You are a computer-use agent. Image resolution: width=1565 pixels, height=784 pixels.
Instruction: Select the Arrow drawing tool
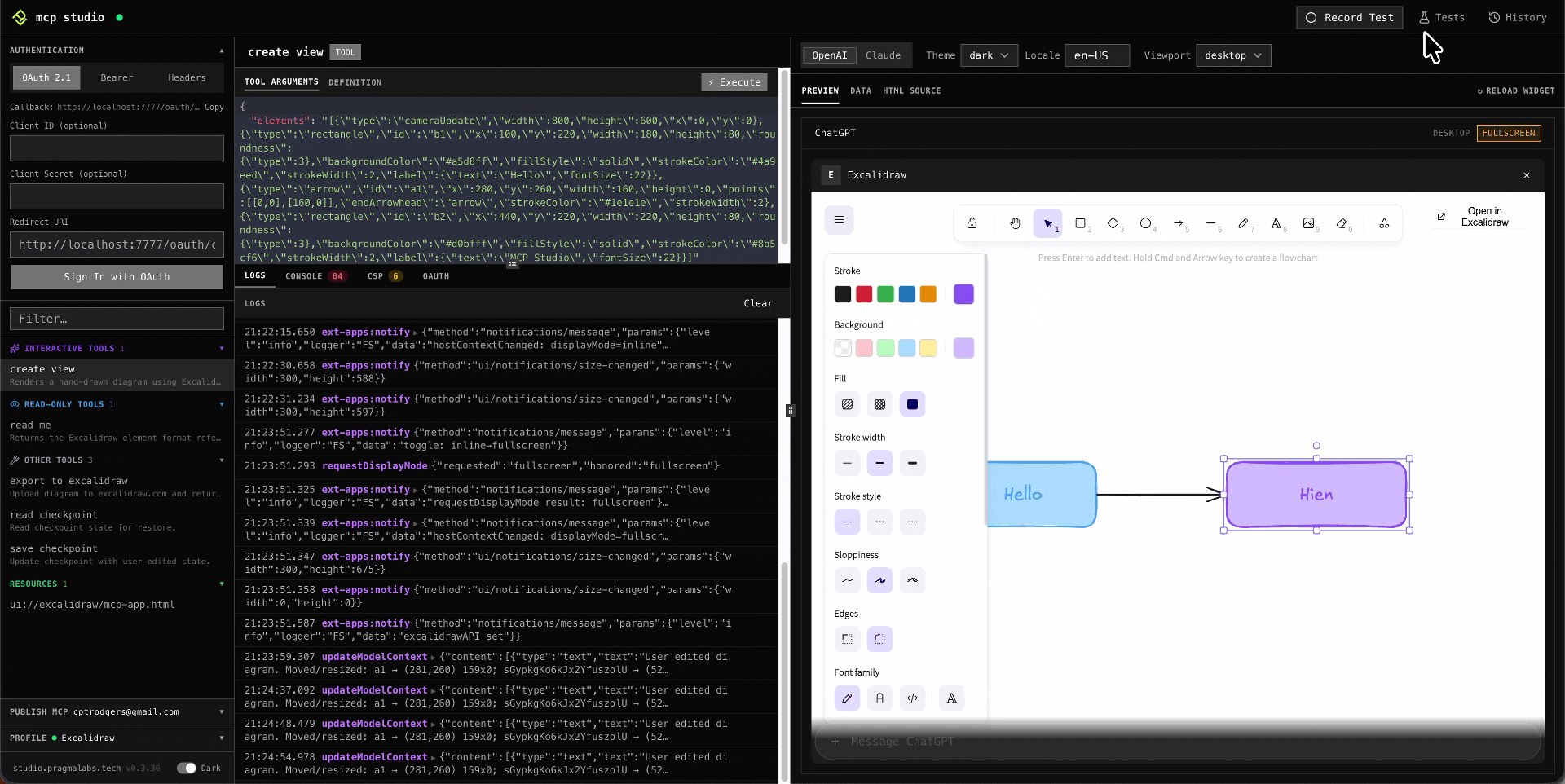pyautogui.click(x=1178, y=223)
